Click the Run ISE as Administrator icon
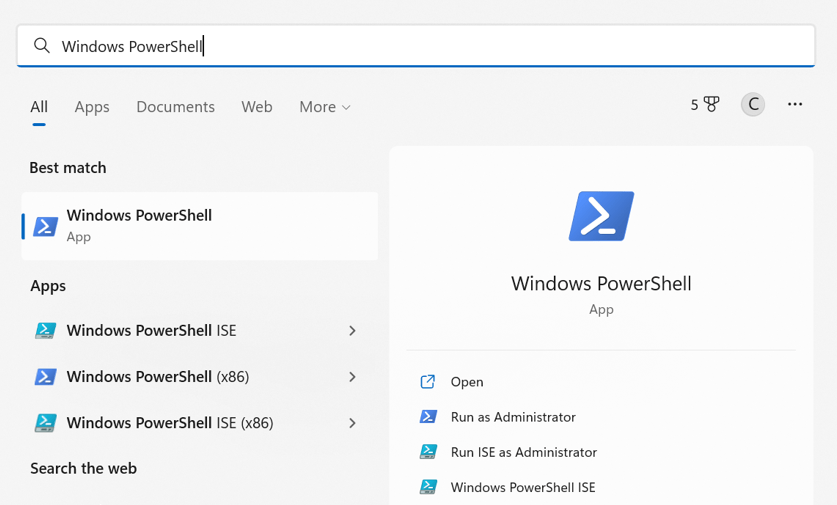The width and height of the screenshot is (837, 505). [428, 452]
